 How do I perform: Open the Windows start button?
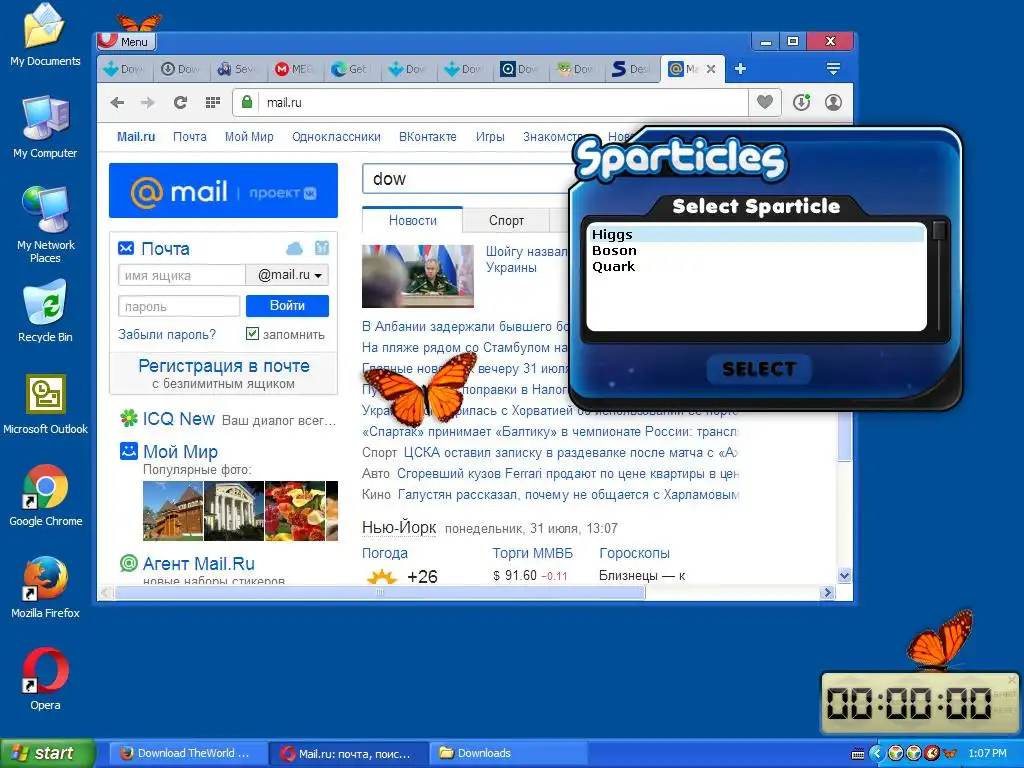pyautogui.click(x=48, y=753)
